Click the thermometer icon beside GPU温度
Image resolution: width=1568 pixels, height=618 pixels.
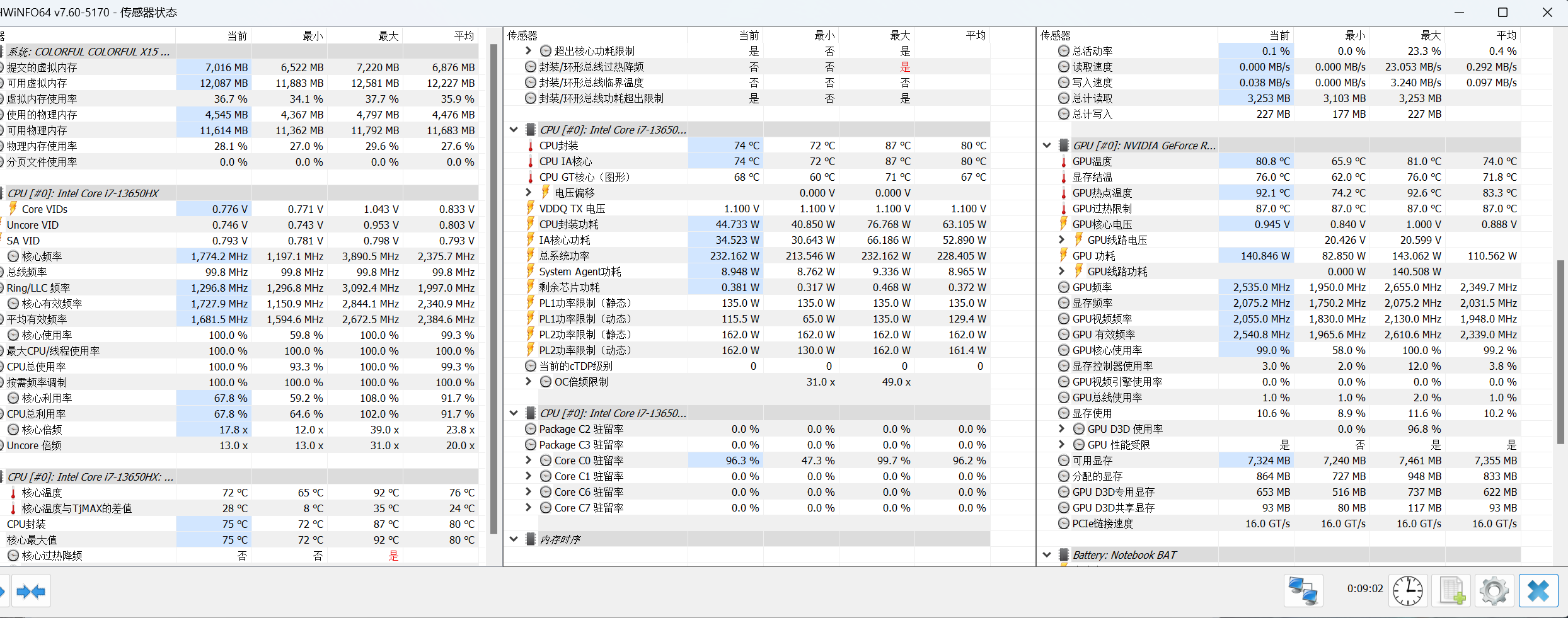[1064, 162]
